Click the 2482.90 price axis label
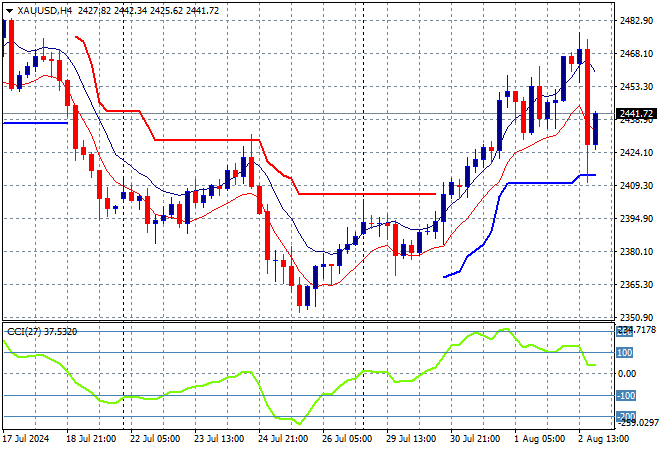The height and width of the screenshot is (450, 660). tap(636, 21)
